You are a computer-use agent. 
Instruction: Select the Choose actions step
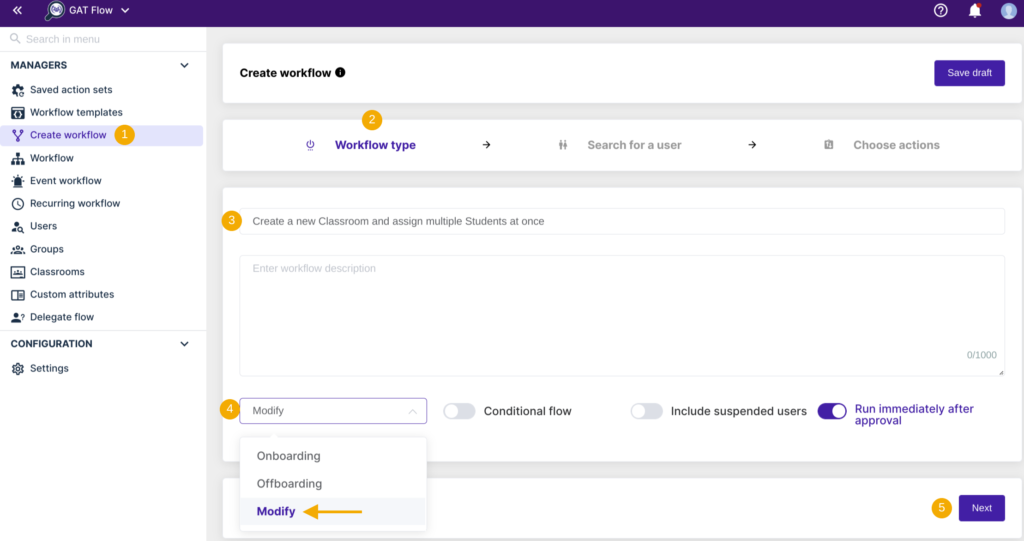(x=896, y=145)
